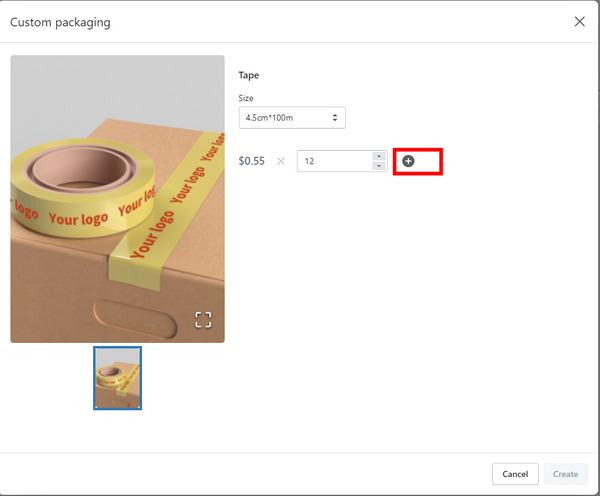Click the Size dropdown's up-down arrows
600x496 pixels.
(335, 118)
